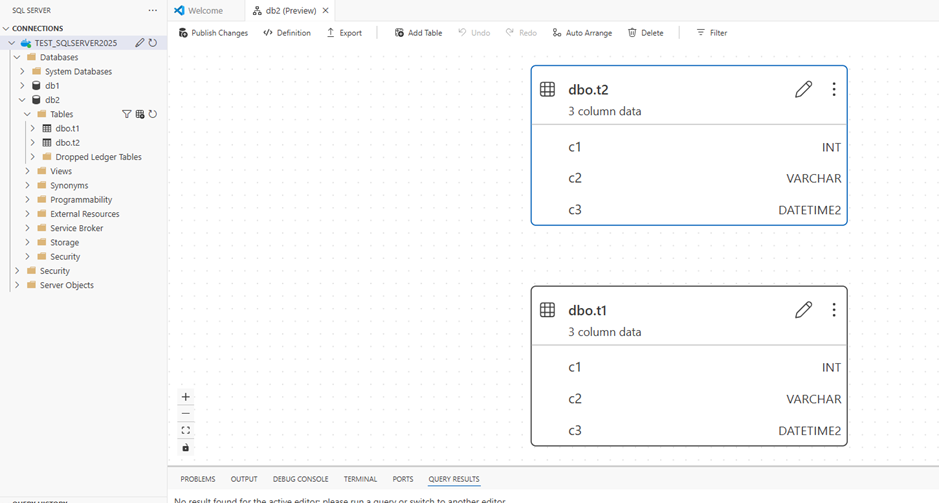Toggle the canvas lock

(186, 447)
